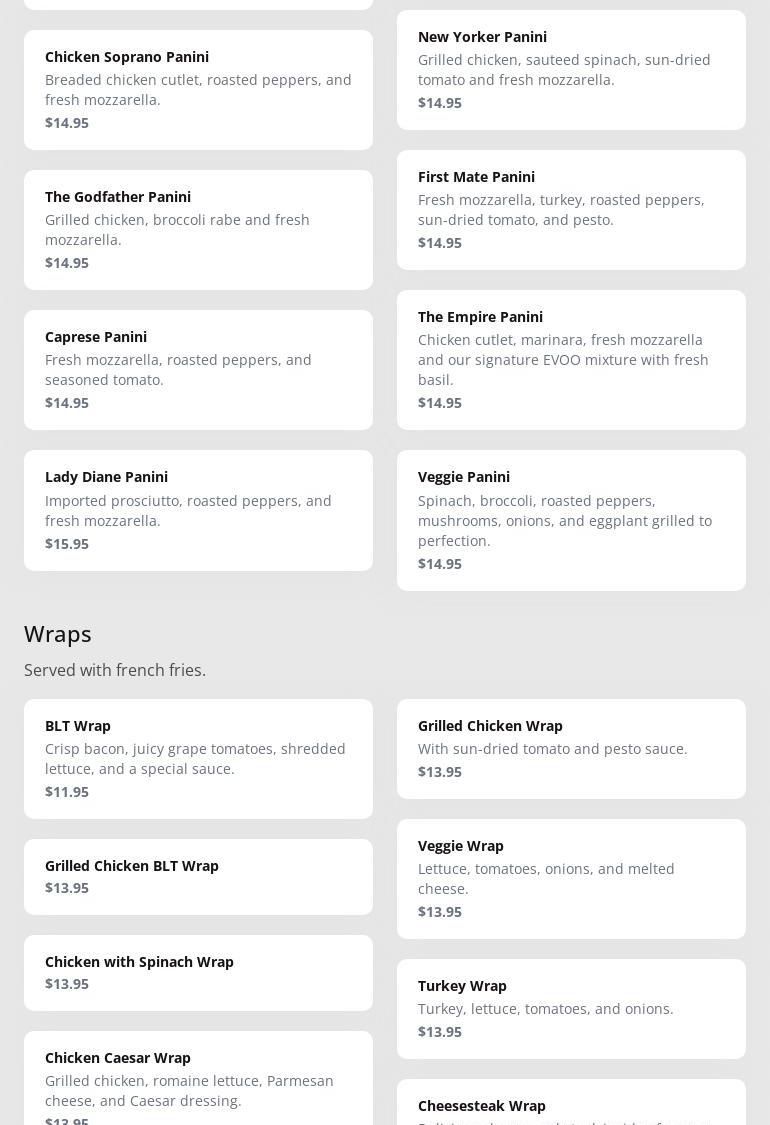The image size is (770, 1125).
Task: Select the Veggie Panini card
Action: 571,520
